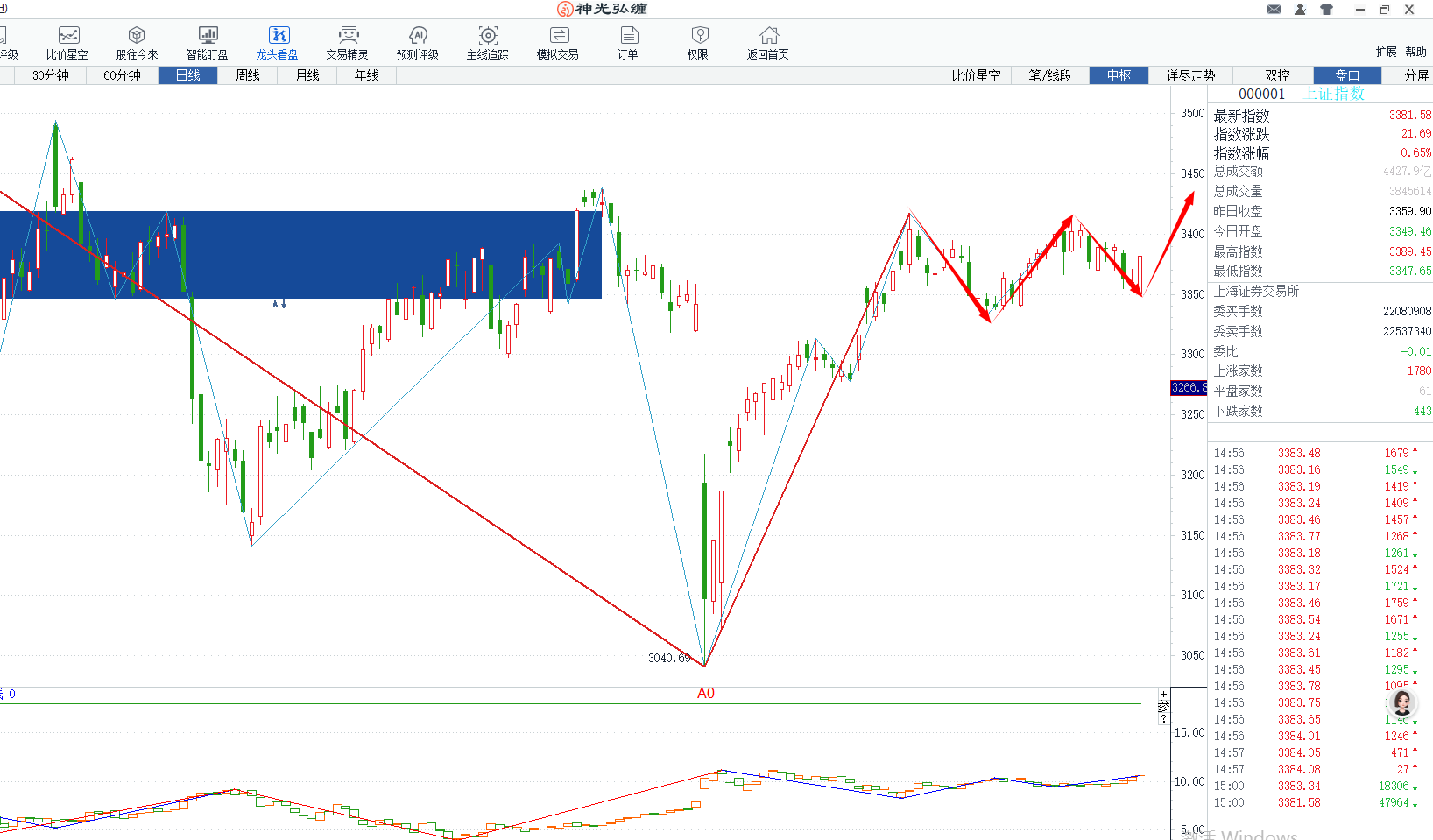Open the 扩展 menu
This screenshot has height=840, width=1433.
click(x=1386, y=52)
